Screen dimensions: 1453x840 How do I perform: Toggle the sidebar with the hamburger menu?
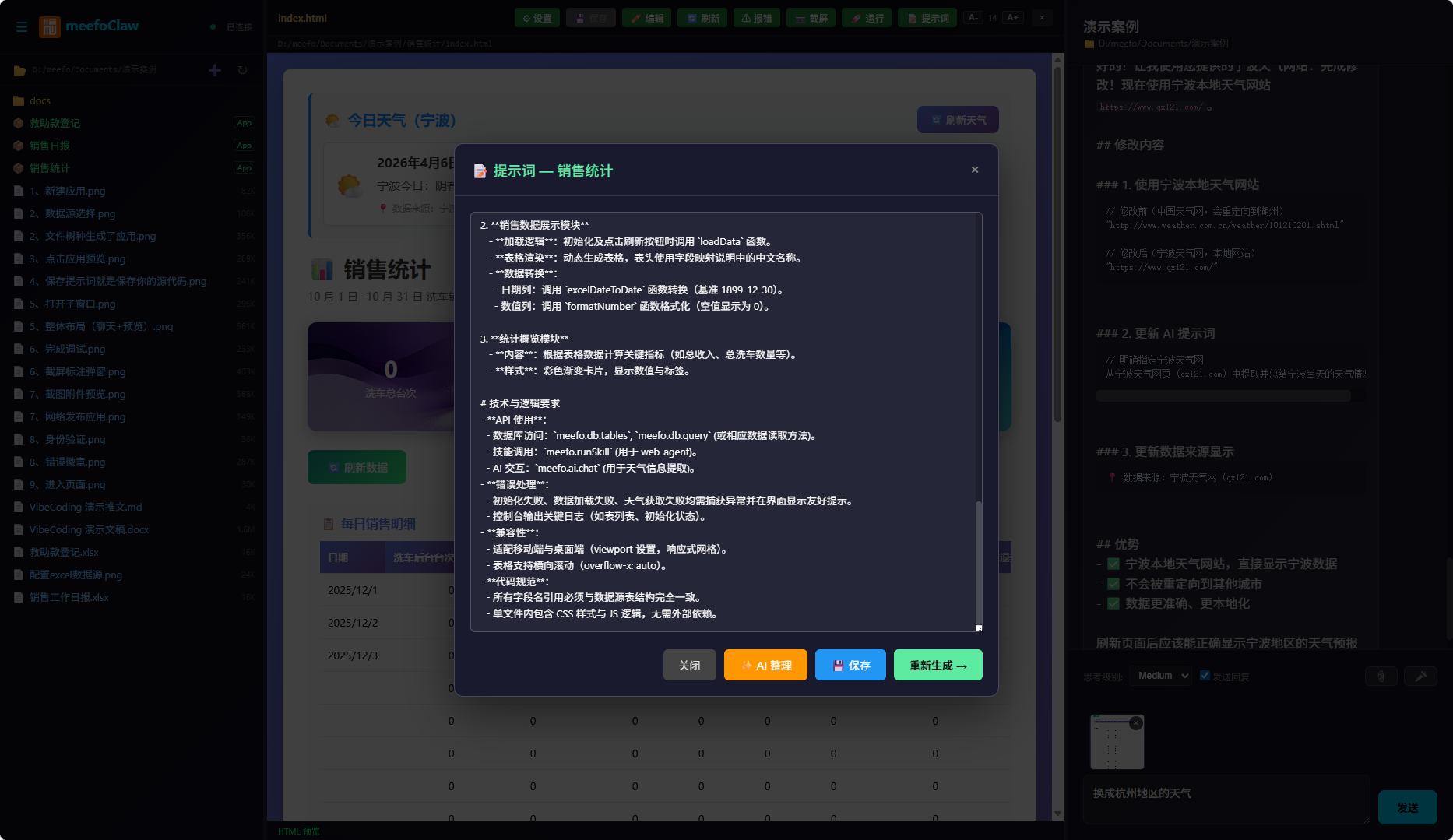(22, 26)
